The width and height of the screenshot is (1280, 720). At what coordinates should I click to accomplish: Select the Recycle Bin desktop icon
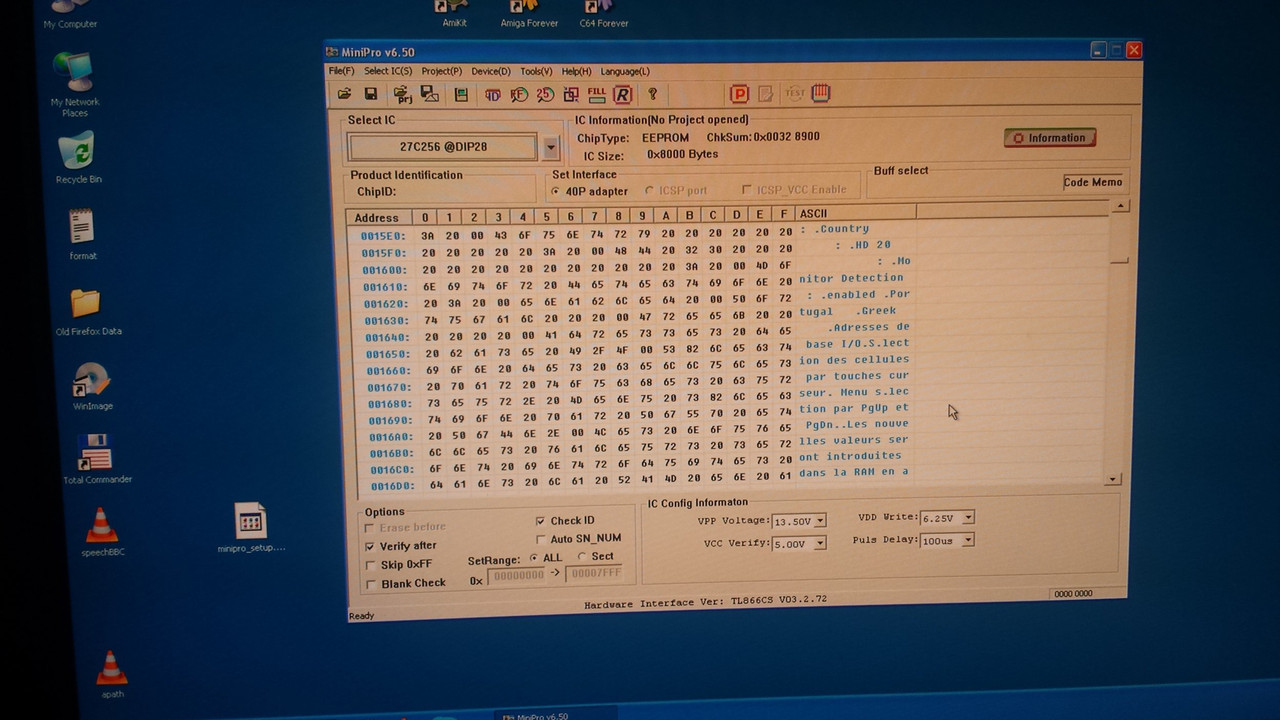79,158
